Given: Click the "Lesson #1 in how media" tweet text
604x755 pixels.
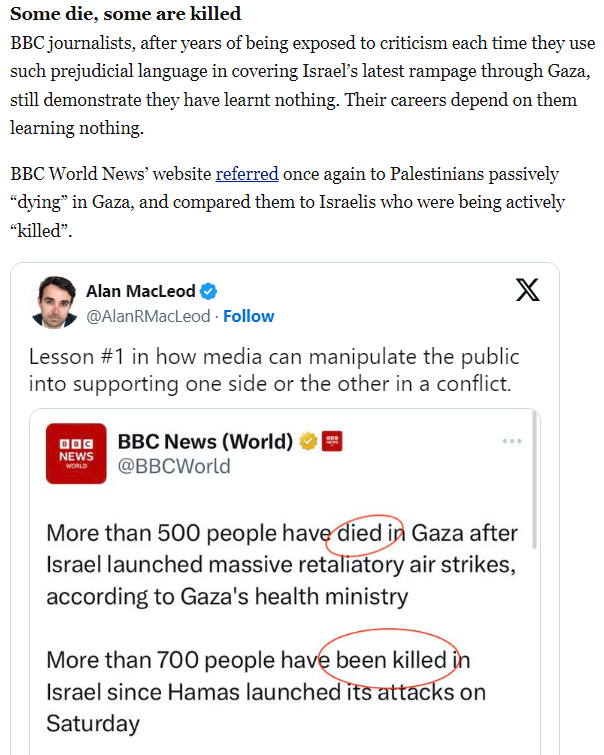Looking at the screenshot, I should [274, 370].
